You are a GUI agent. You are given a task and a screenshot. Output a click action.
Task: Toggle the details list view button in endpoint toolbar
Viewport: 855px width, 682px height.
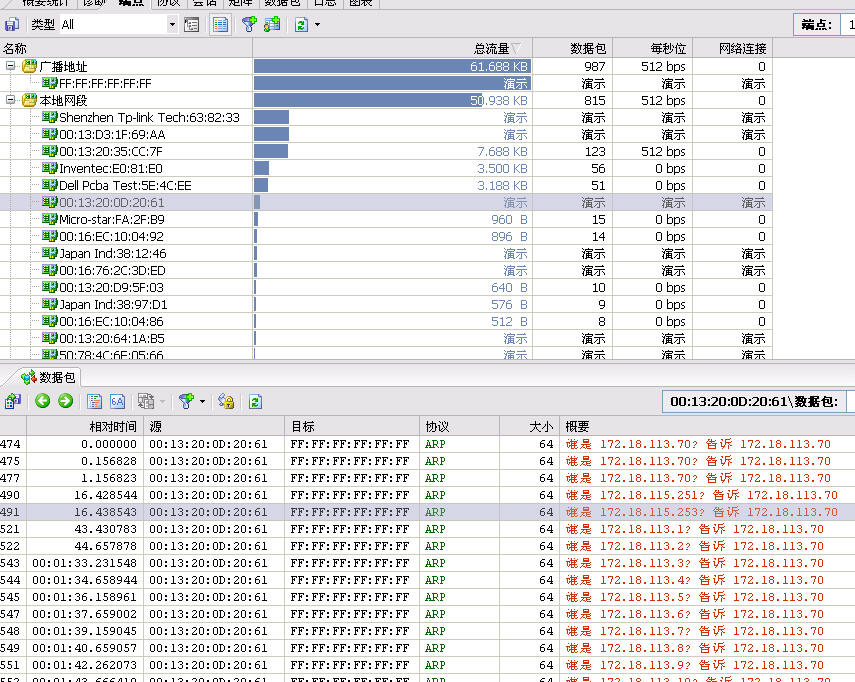[220, 24]
